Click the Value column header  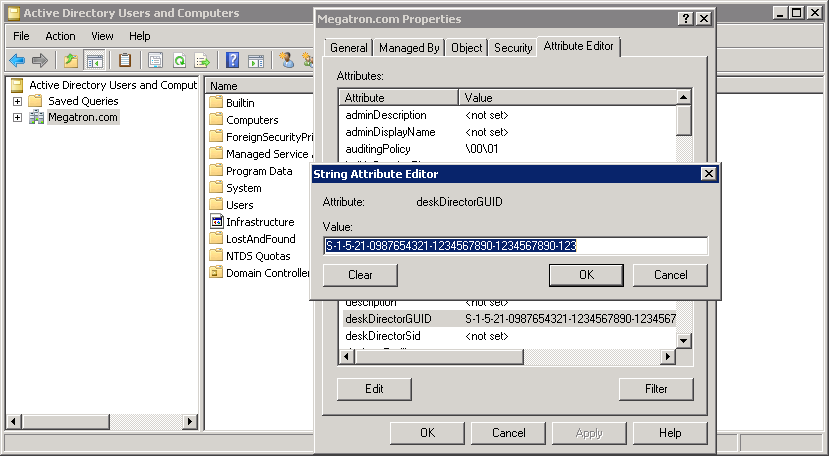[567, 97]
